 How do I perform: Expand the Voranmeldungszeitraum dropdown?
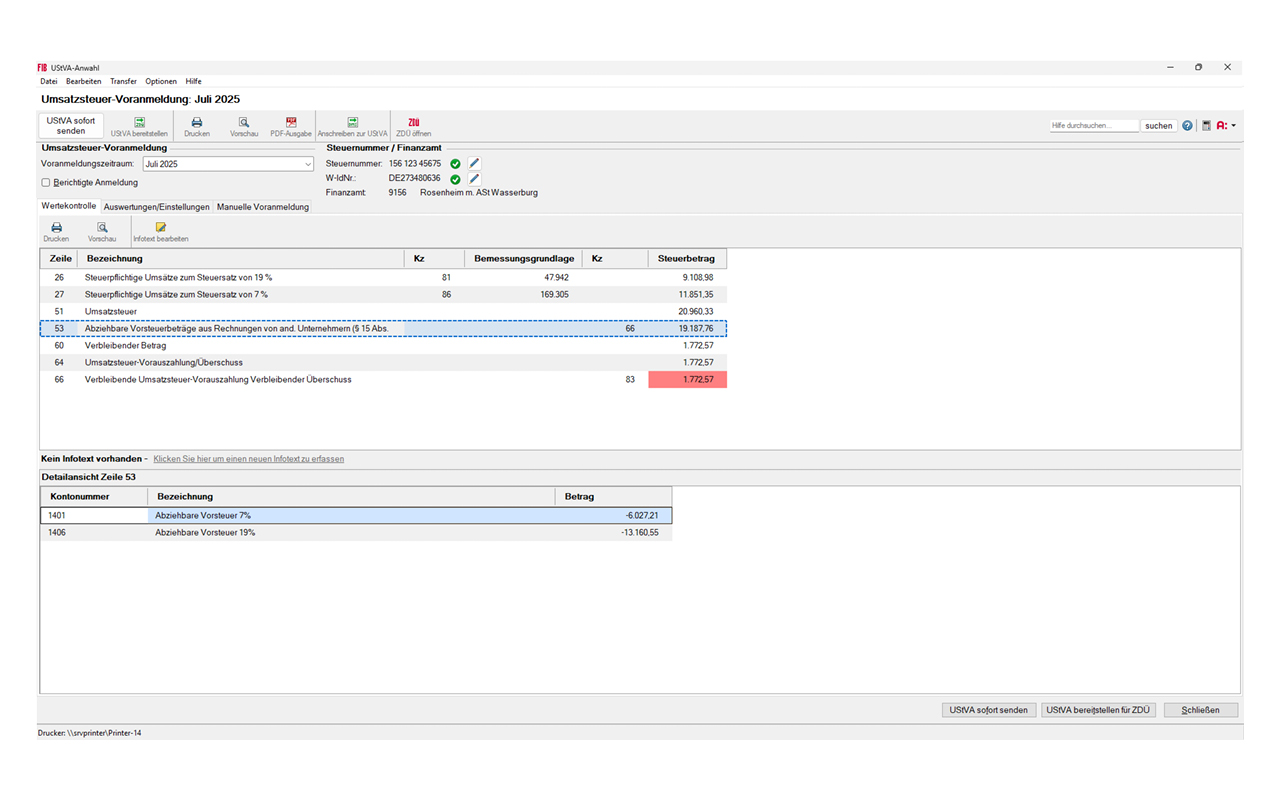[x=307, y=164]
